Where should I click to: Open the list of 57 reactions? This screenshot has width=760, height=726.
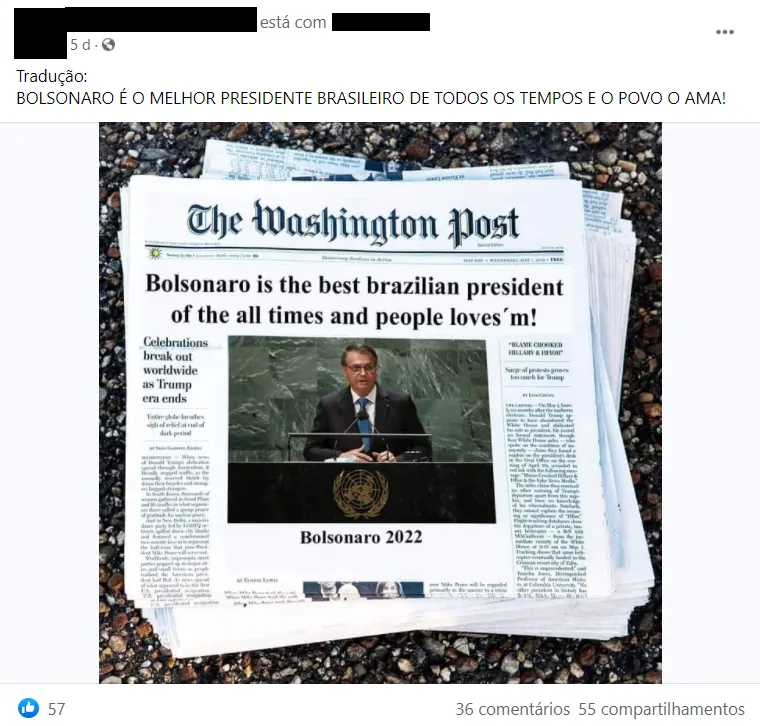pyautogui.click(x=56, y=709)
